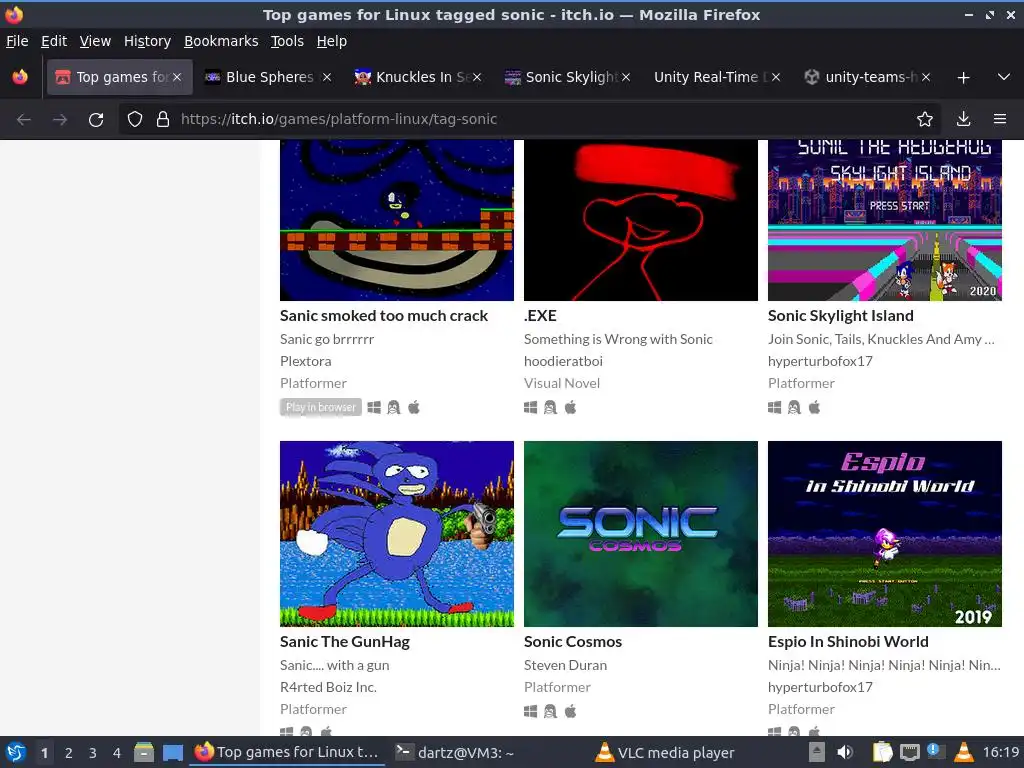Close the Top games for Linux tab

click(177, 77)
